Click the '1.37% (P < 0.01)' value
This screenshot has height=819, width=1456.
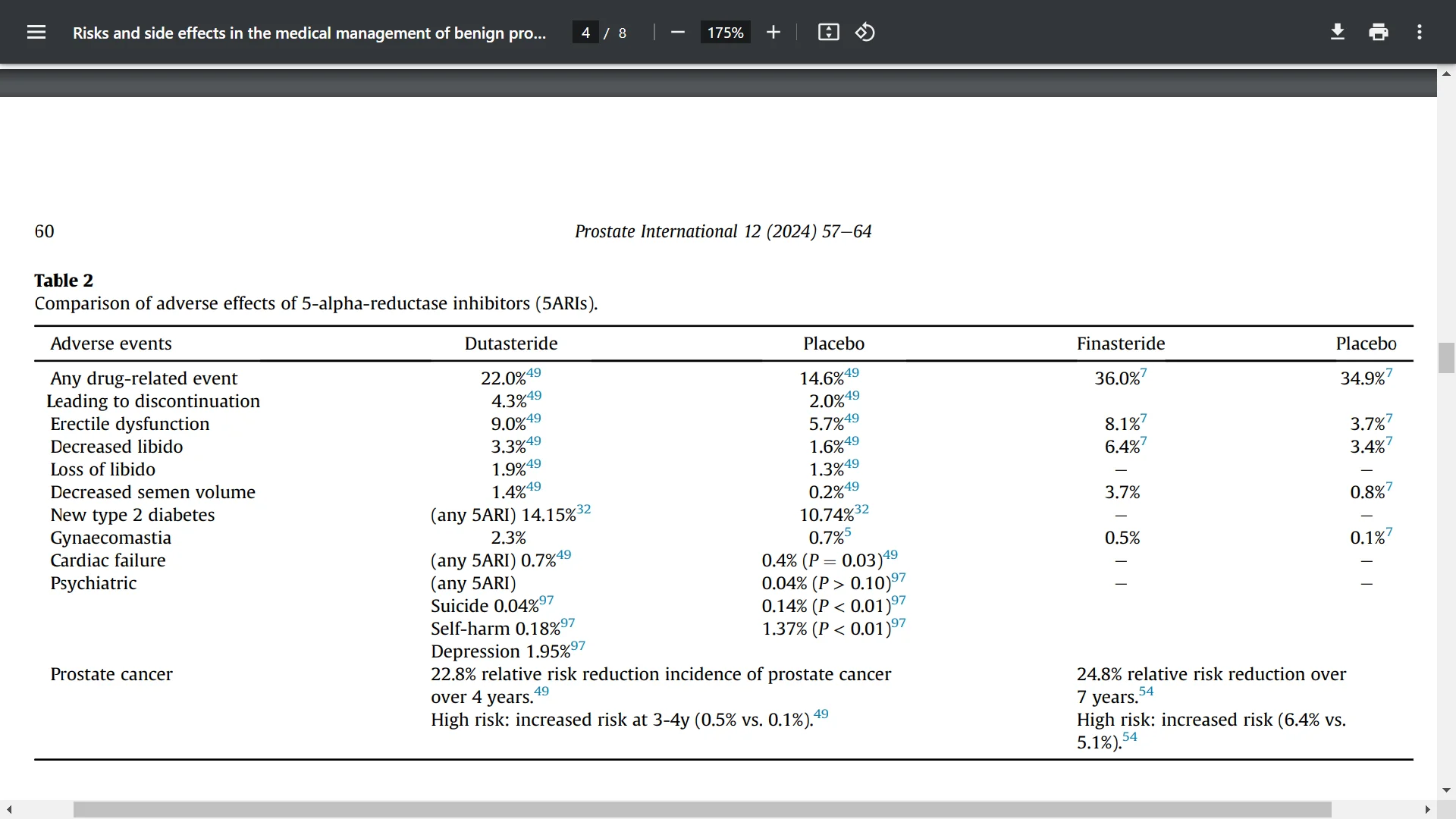826,629
